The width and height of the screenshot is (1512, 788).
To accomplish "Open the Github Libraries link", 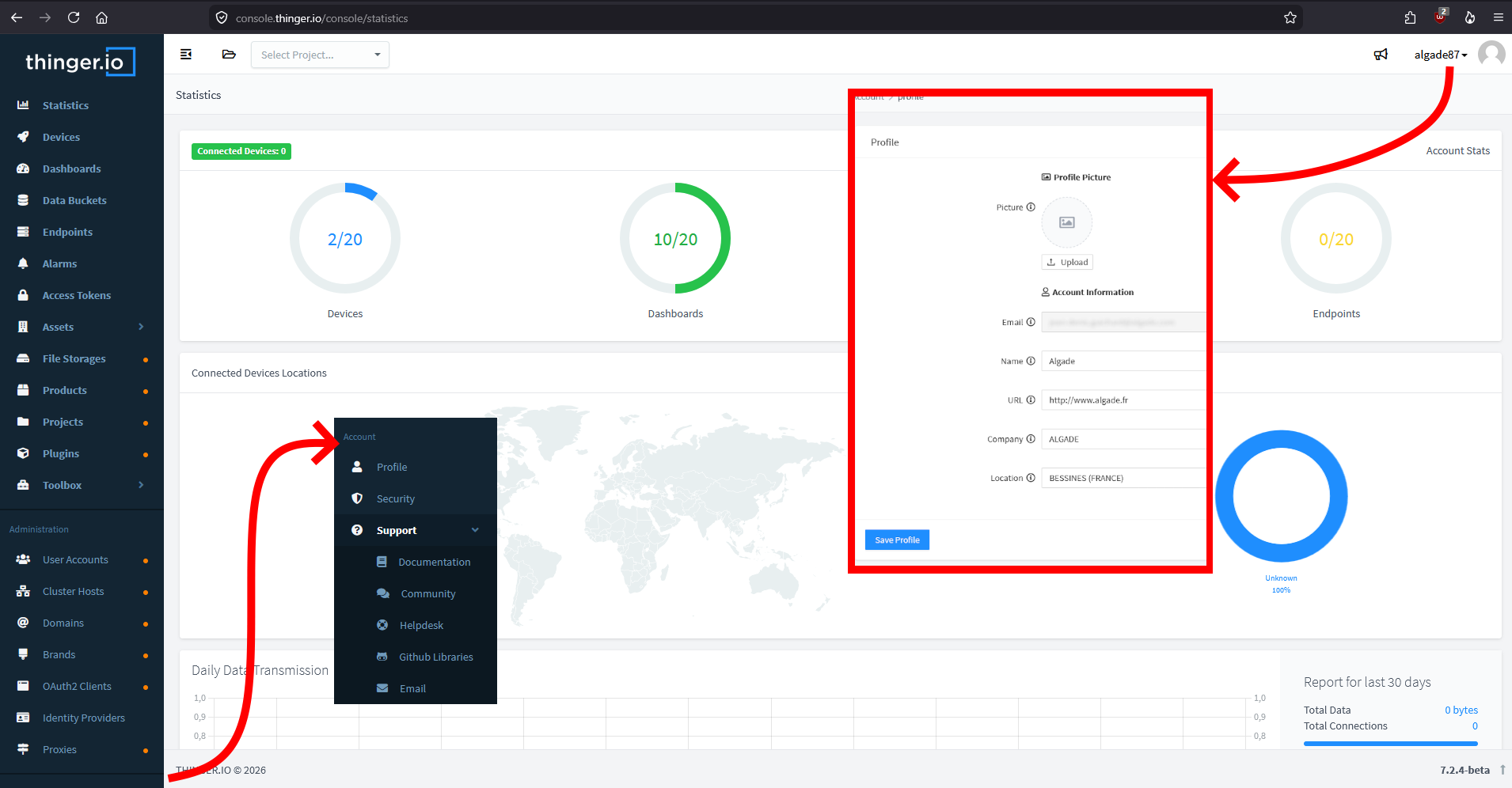I will tap(436, 657).
